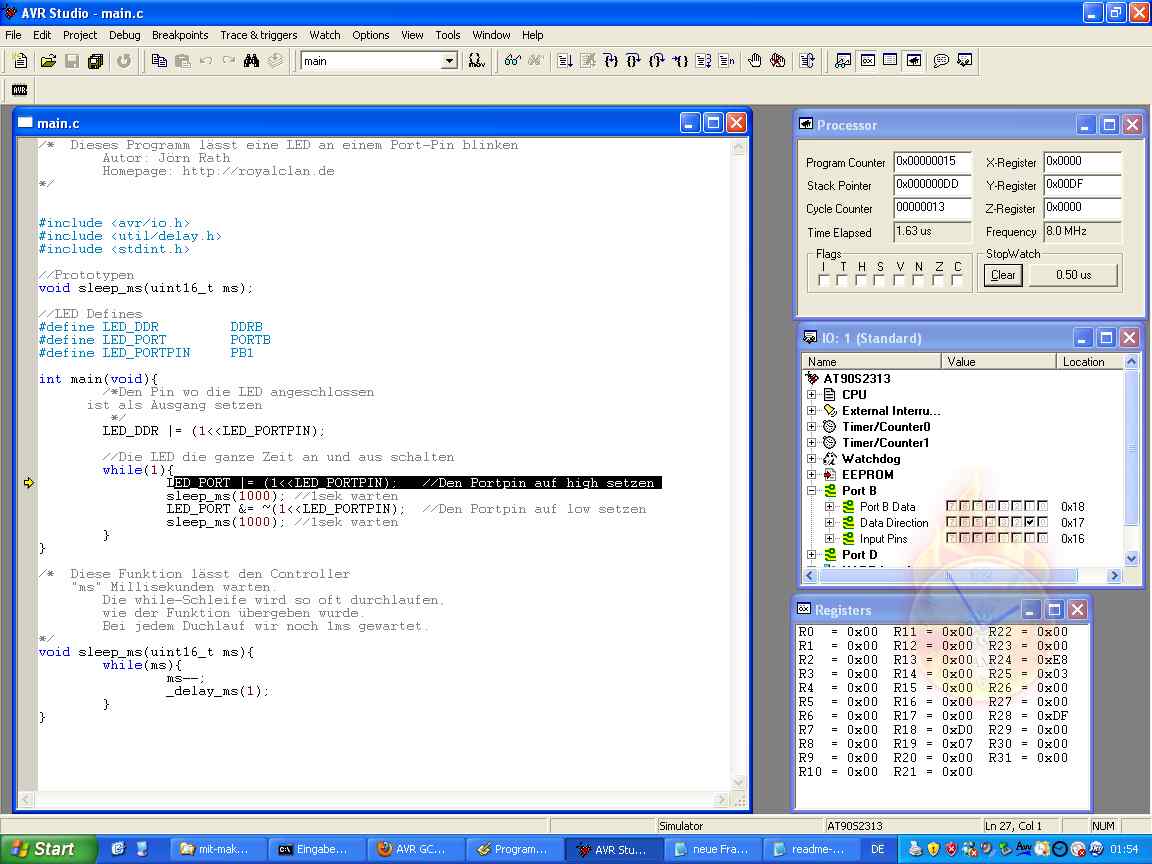This screenshot has width=1152, height=864.
Task: Open the Options menu
Action: click(370, 35)
